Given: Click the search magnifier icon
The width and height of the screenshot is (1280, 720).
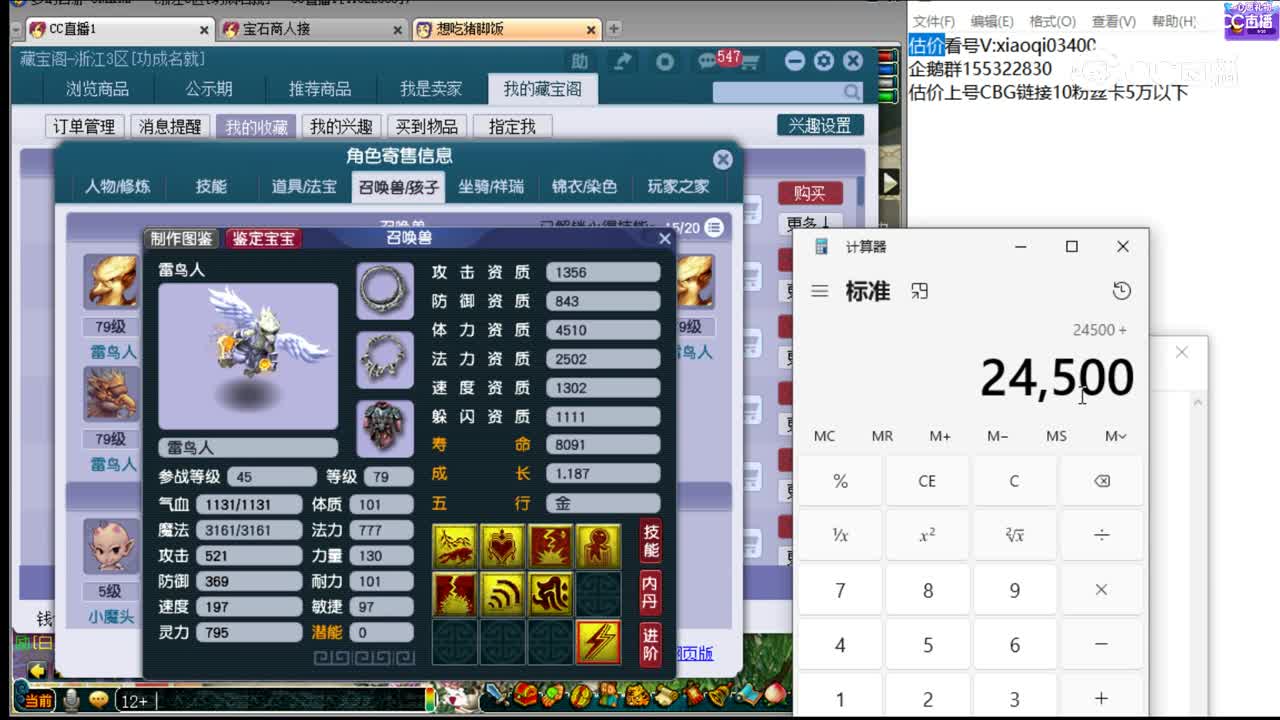Looking at the screenshot, I should click(851, 92).
